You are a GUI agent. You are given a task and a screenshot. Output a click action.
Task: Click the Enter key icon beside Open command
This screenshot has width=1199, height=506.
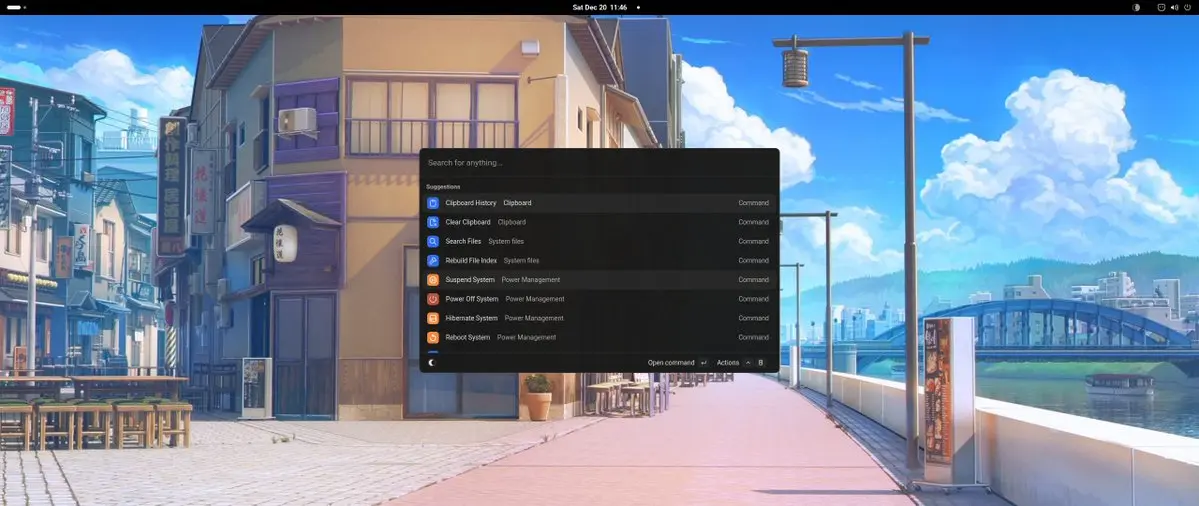click(703, 362)
